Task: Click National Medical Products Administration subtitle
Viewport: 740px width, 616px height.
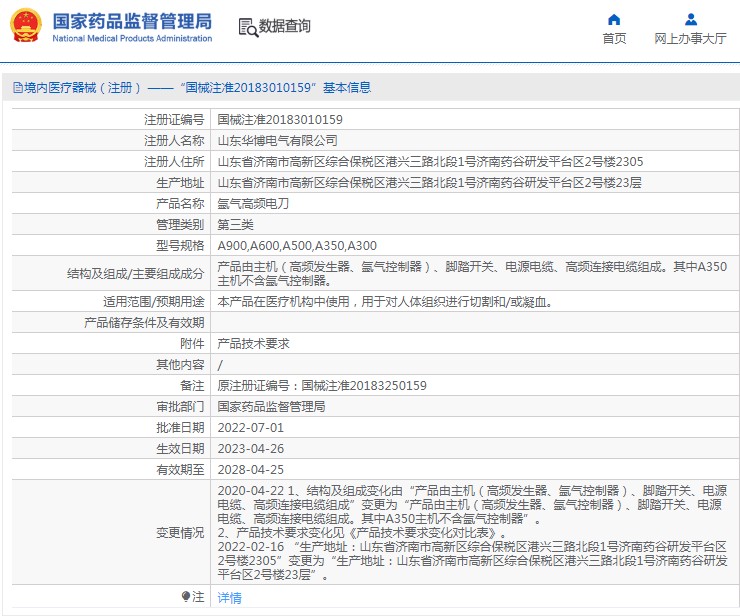Action: (132, 38)
